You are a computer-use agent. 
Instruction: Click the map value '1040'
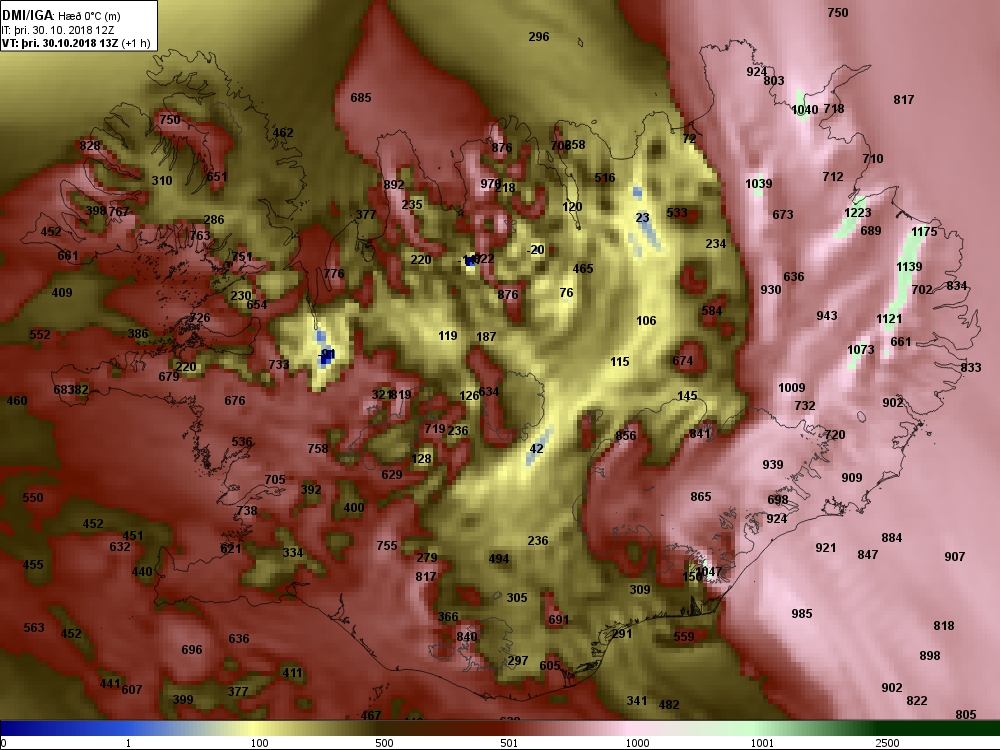(804, 110)
